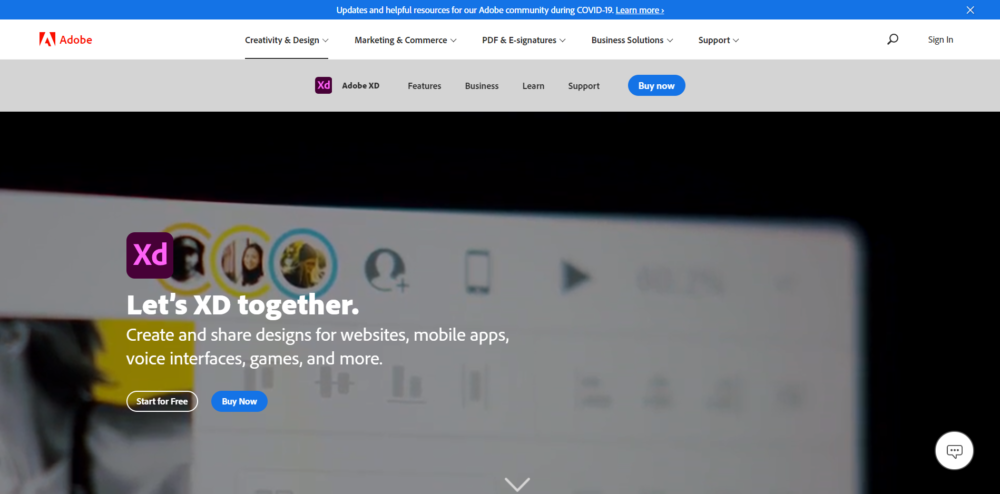Click the scroll-down chevron arrow
Image resolution: width=1000 pixels, height=494 pixels.
517,484
